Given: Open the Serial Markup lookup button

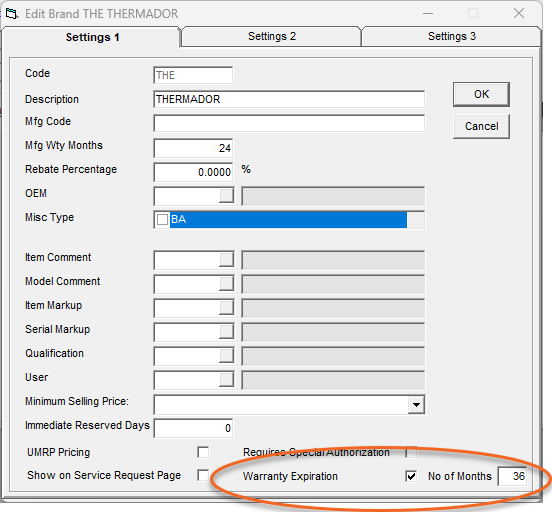Looking at the screenshot, I should click(226, 331).
